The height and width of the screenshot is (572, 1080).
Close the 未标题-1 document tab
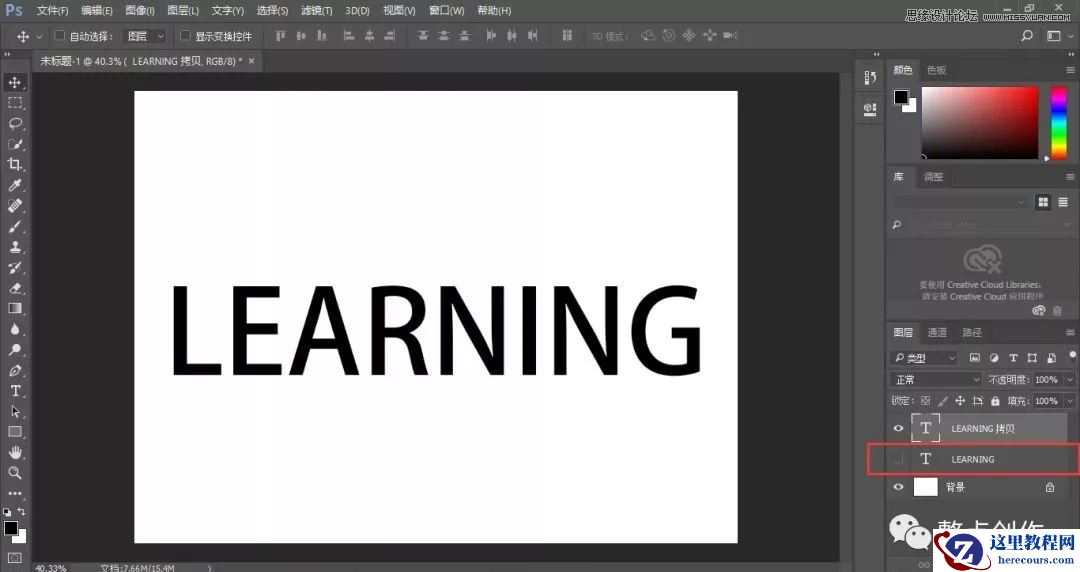pyautogui.click(x=251, y=61)
